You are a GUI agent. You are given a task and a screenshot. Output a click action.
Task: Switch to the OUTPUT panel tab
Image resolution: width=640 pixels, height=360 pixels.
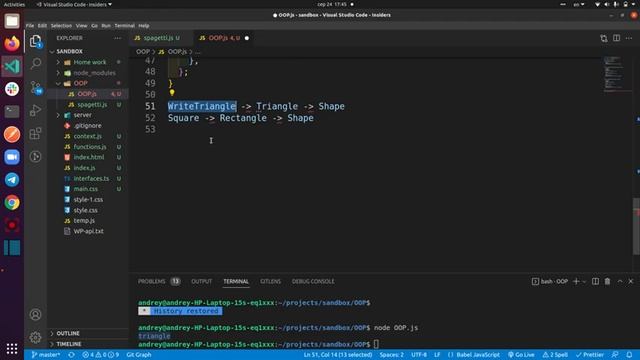click(202, 281)
